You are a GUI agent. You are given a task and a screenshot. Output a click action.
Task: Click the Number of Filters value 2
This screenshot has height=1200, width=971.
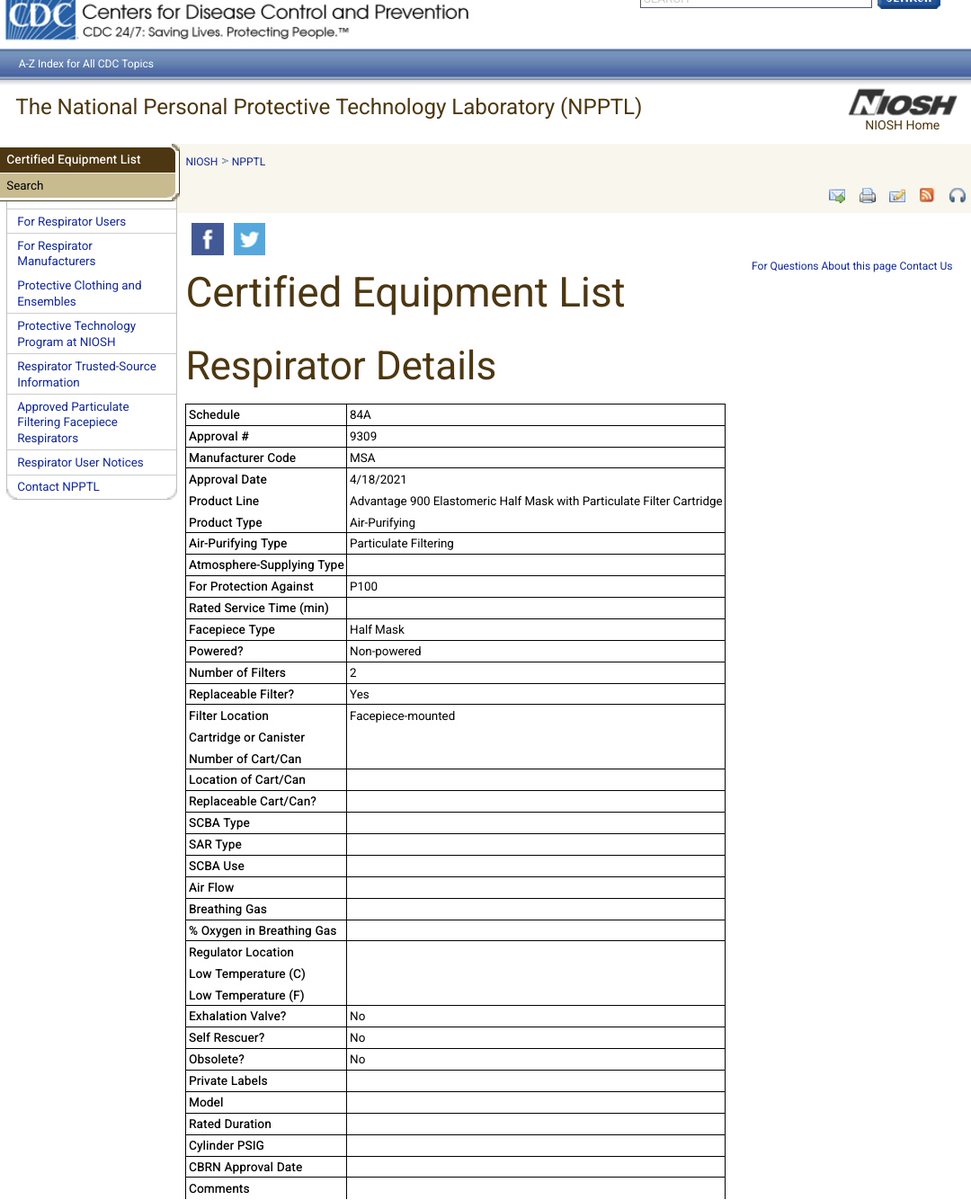click(353, 673)
